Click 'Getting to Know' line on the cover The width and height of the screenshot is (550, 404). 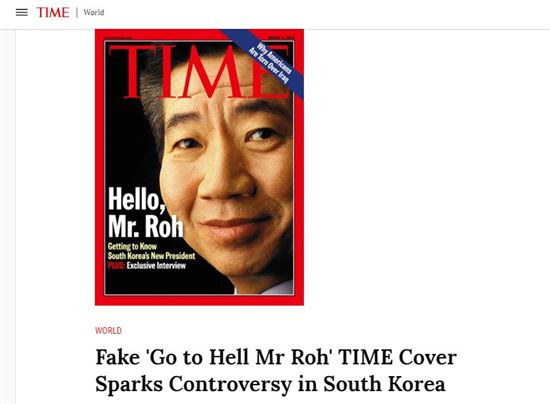(x=132, y=246)
